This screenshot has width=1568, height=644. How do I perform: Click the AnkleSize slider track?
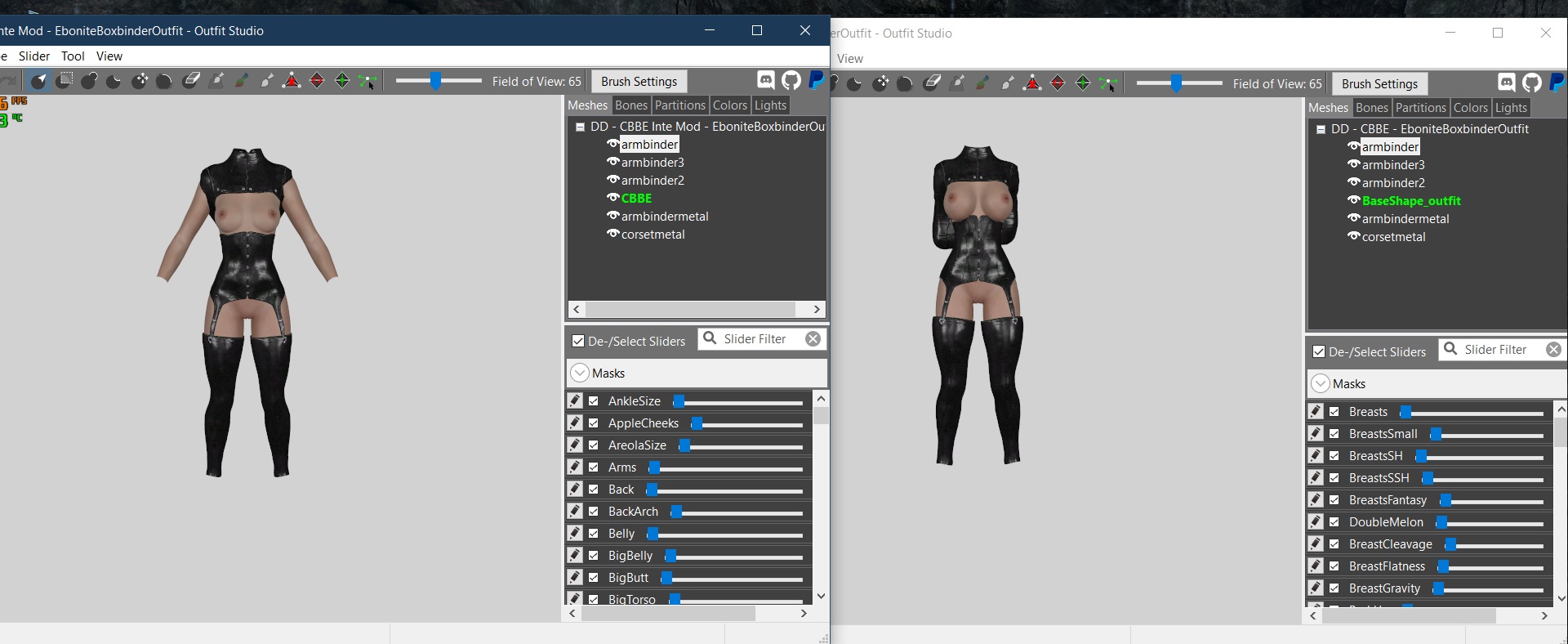pyautogui.click(x=738, y=401)
